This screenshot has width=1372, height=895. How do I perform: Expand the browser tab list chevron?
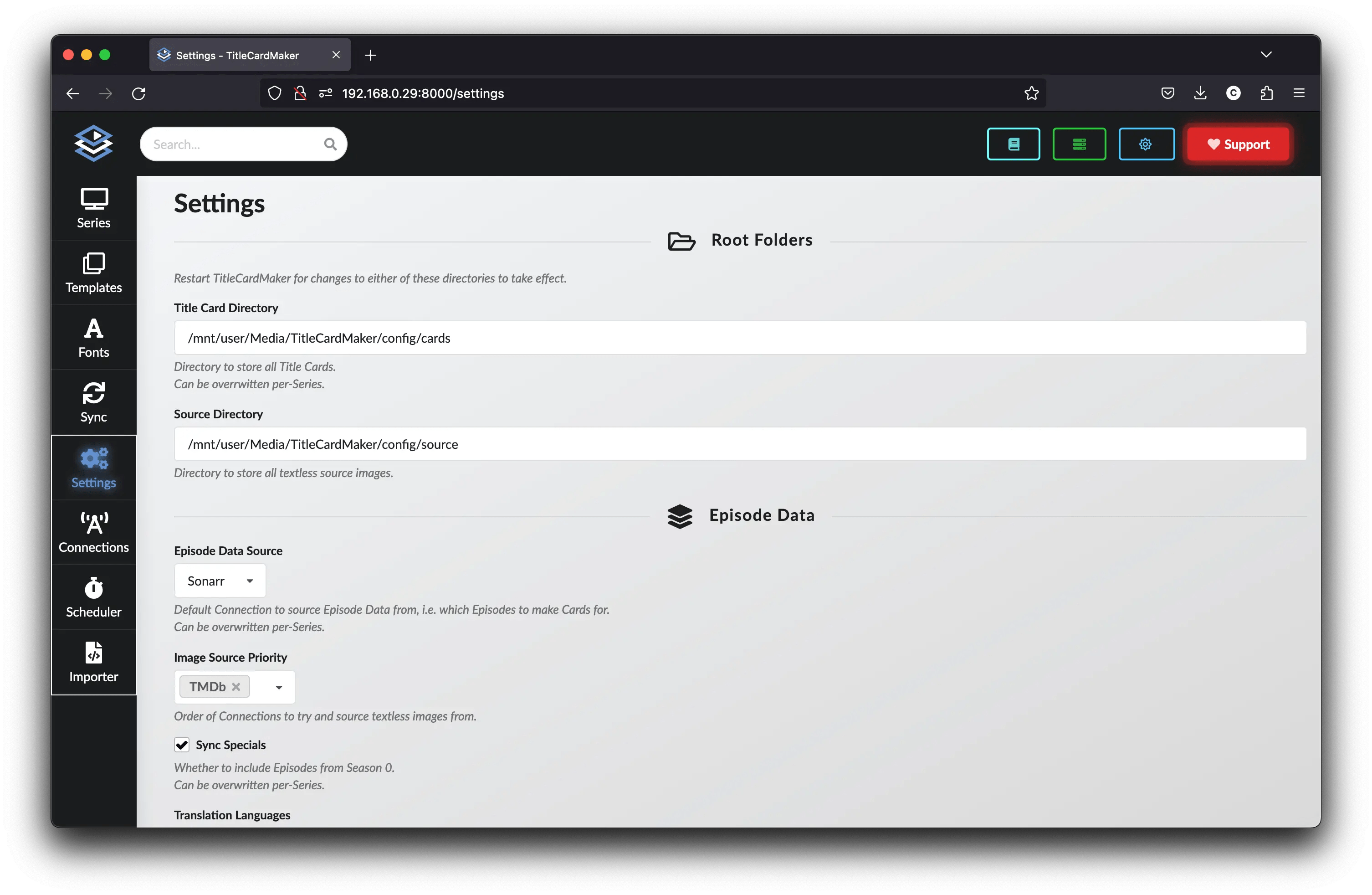pyautogui.click(x=1266, y=54)
